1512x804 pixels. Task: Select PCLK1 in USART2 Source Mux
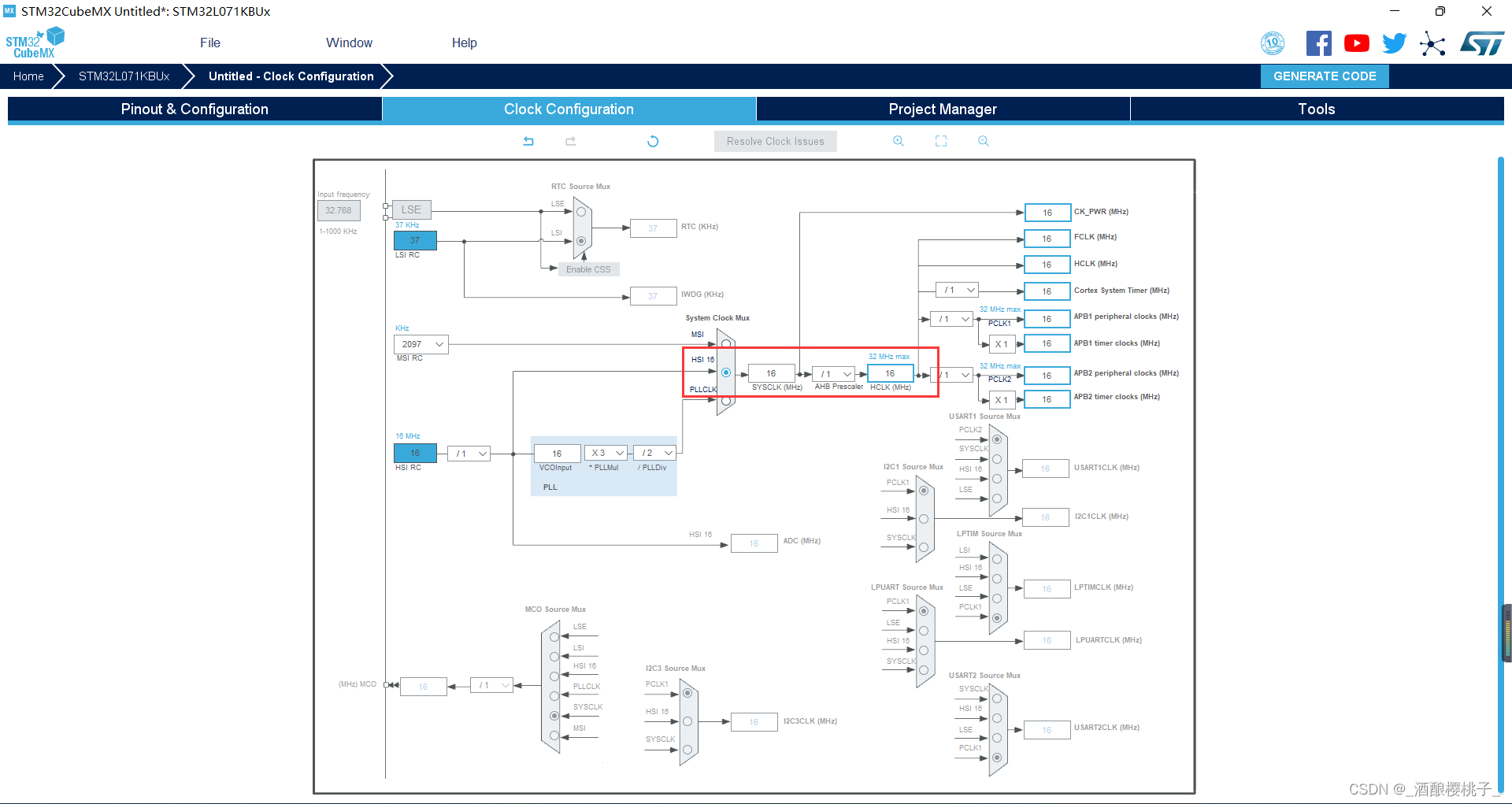click(997, 758)
